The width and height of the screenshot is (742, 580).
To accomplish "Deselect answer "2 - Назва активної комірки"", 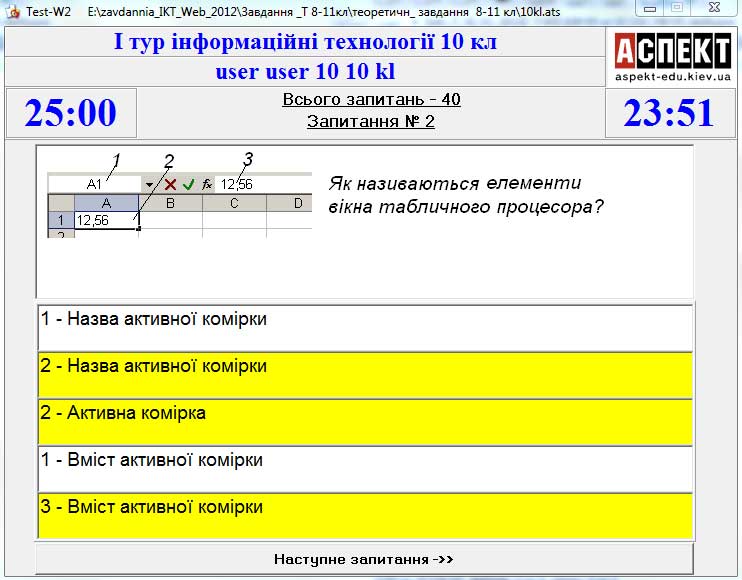I will [364, 374].
